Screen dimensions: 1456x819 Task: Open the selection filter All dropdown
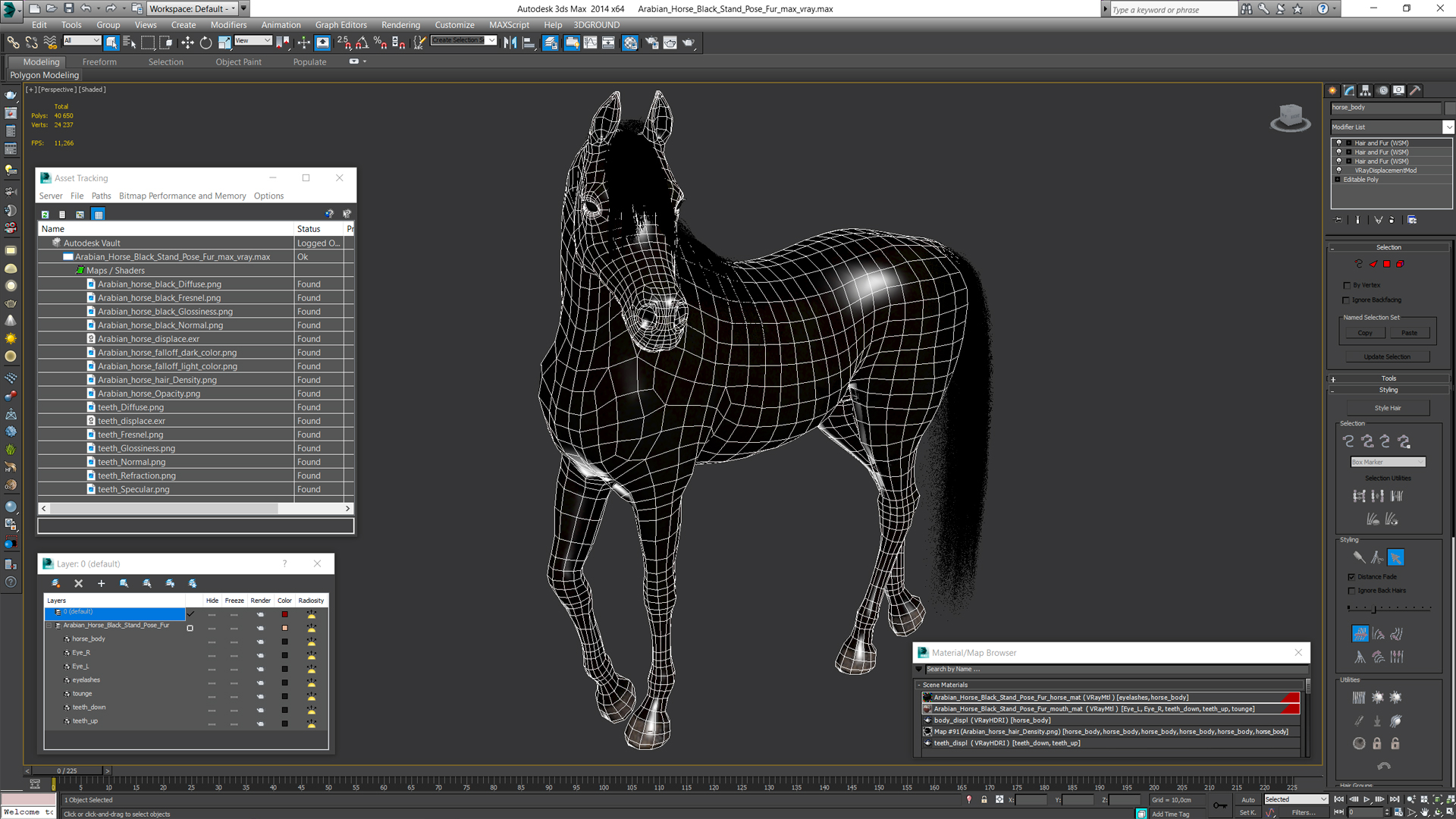click(x=82, y=40)
